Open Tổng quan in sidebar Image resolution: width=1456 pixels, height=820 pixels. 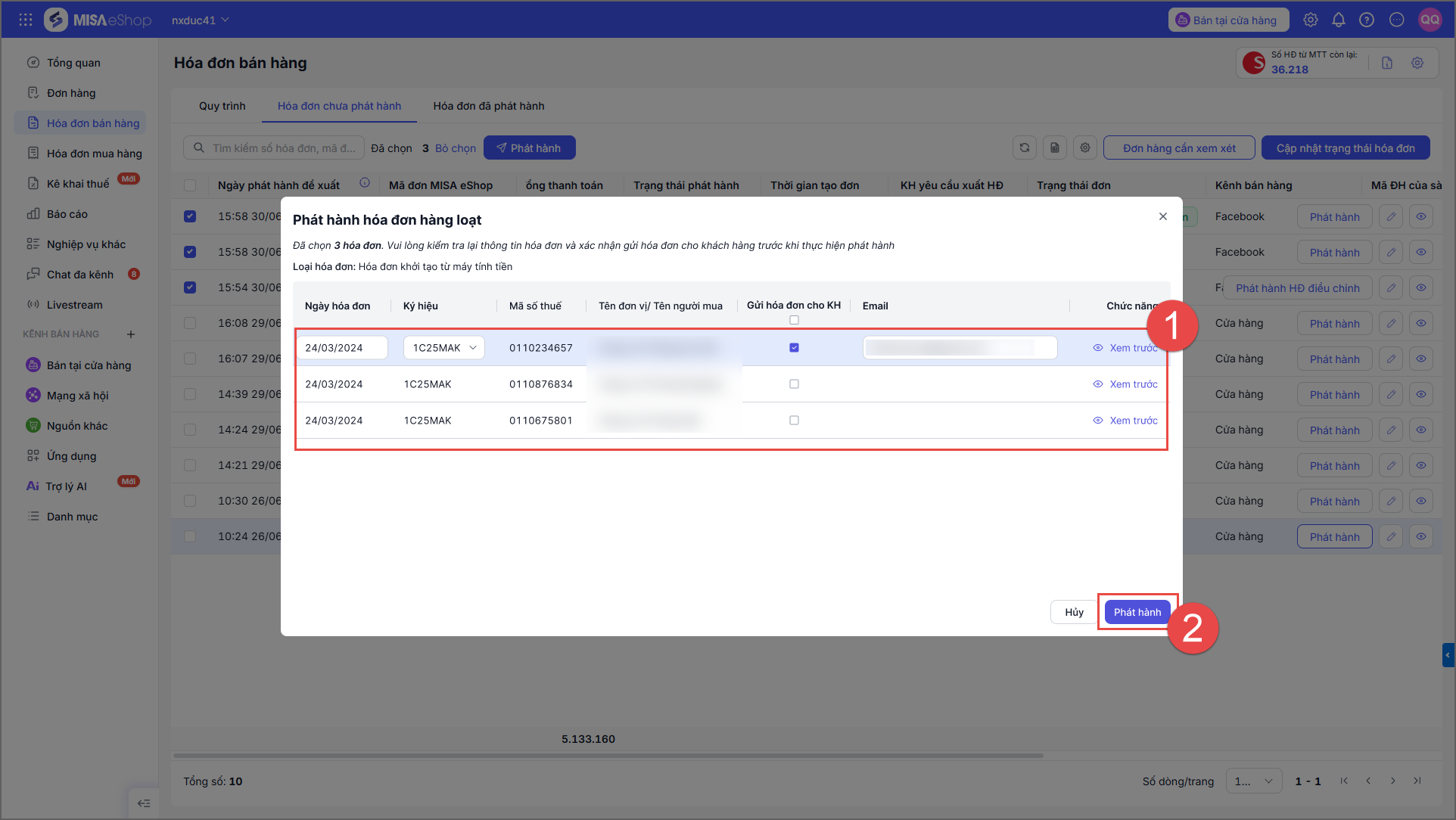[x=73, y=63]
